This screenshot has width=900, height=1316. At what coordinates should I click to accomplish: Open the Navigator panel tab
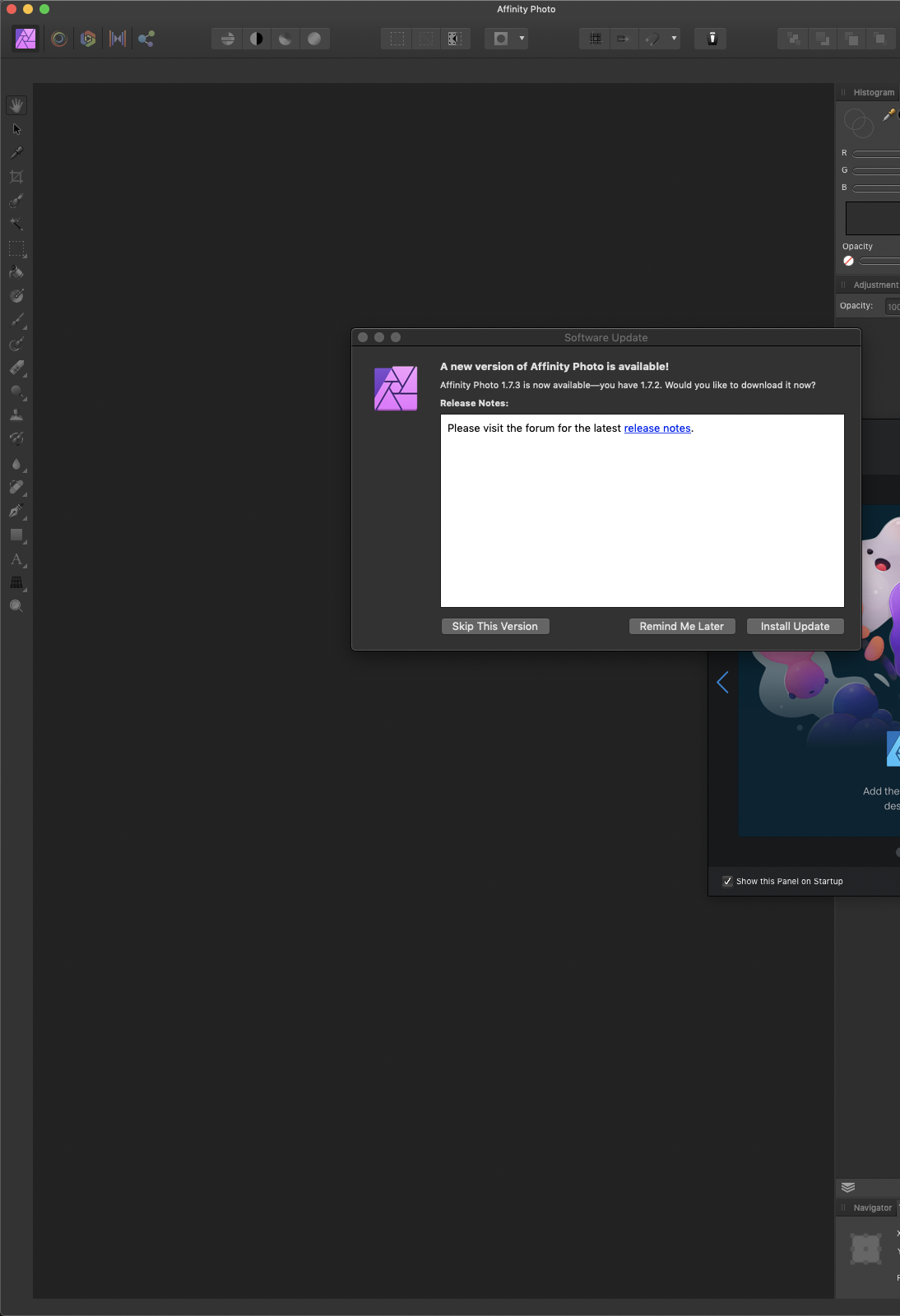[873, 1208]
